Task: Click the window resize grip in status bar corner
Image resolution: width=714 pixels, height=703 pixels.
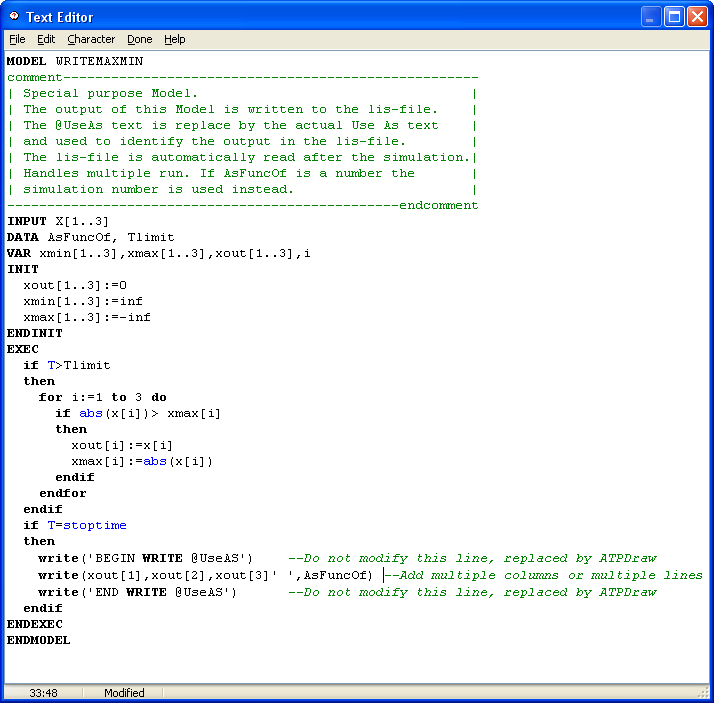Action: (x=704, y=693)
